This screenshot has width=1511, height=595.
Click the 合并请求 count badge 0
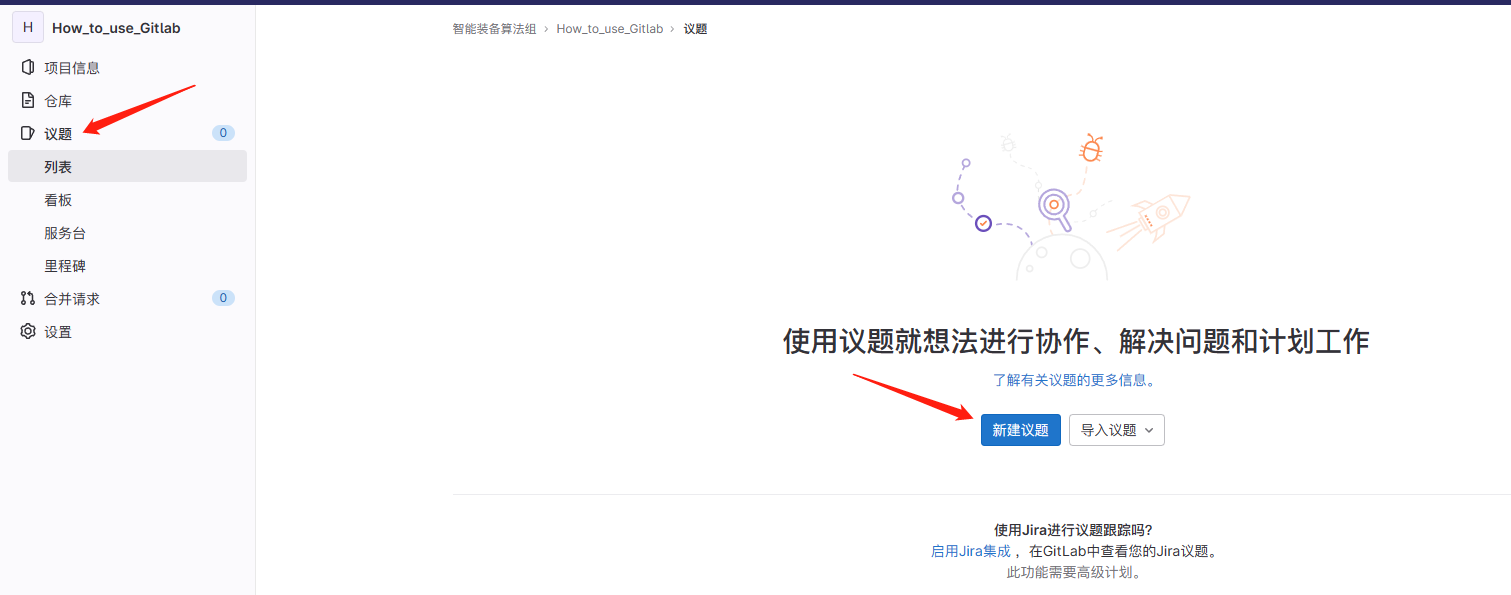tap(223, 298)
